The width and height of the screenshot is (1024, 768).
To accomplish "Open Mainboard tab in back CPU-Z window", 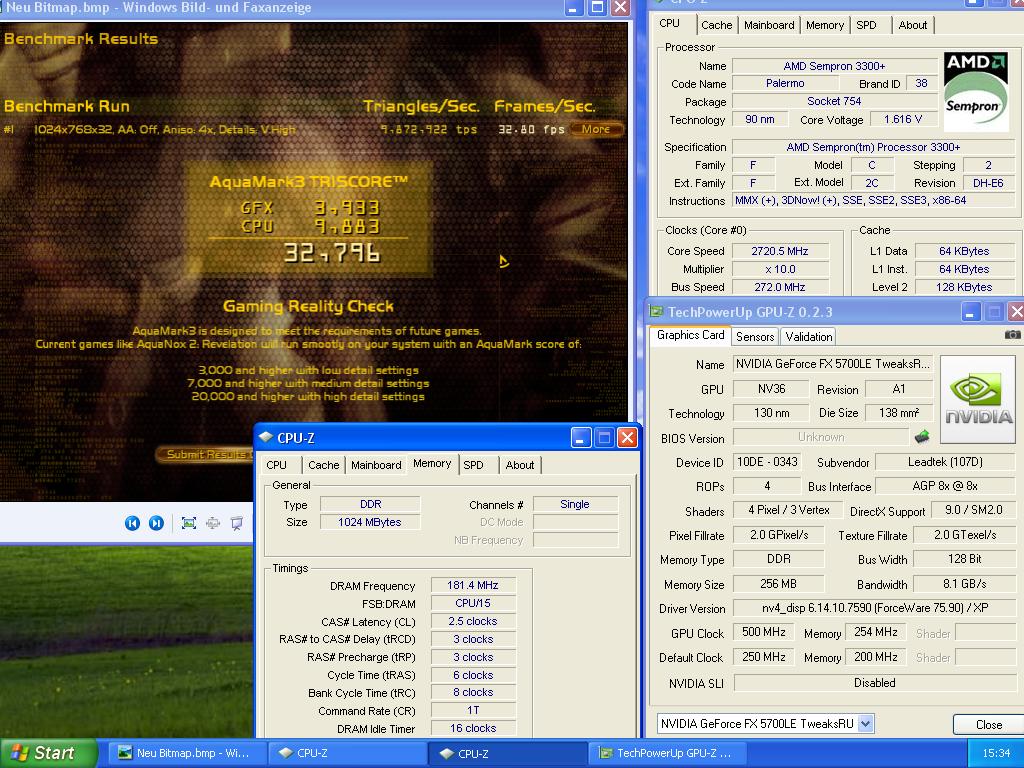I will pos(769,25).
